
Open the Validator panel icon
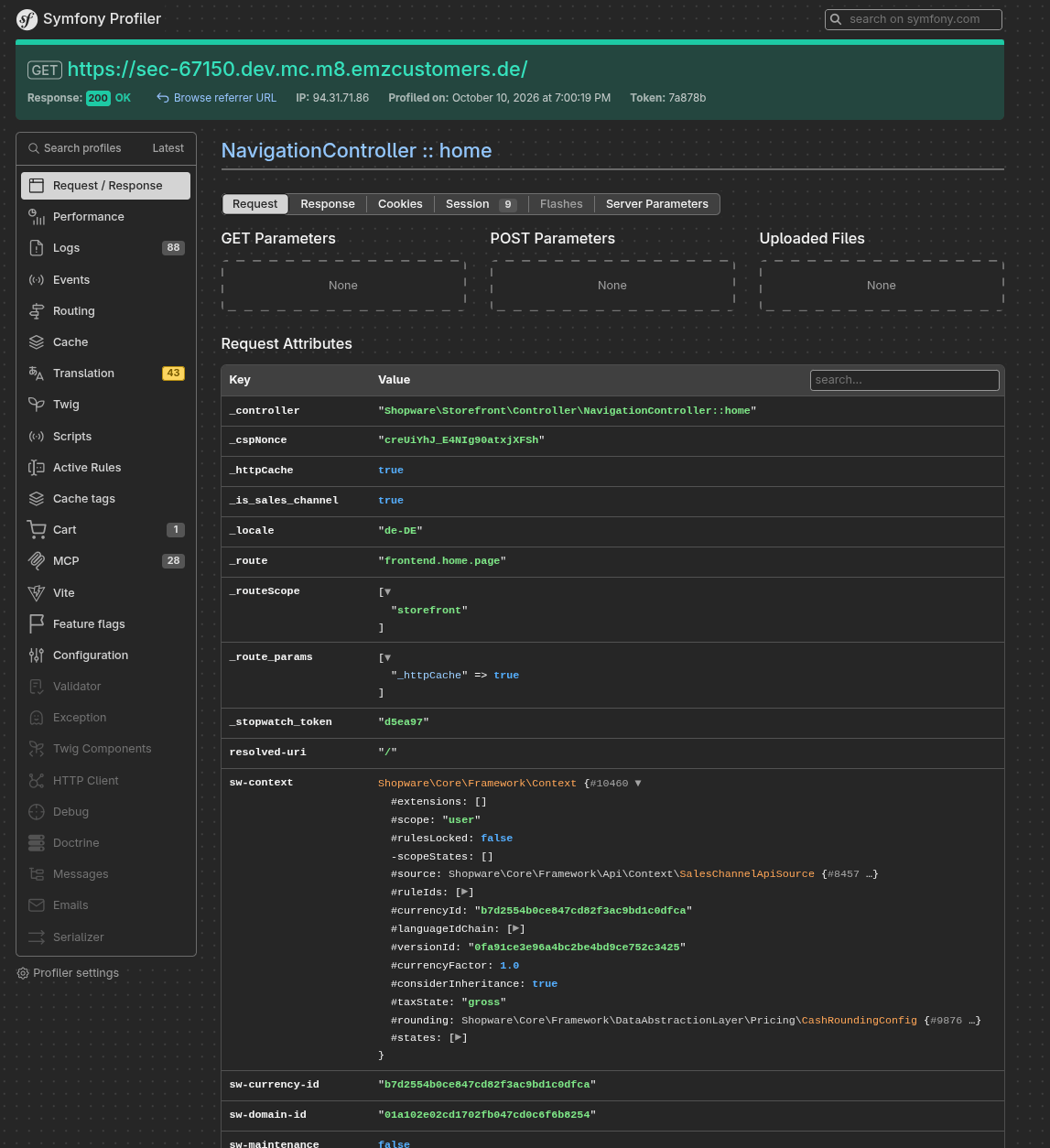(x=37, y=687)
